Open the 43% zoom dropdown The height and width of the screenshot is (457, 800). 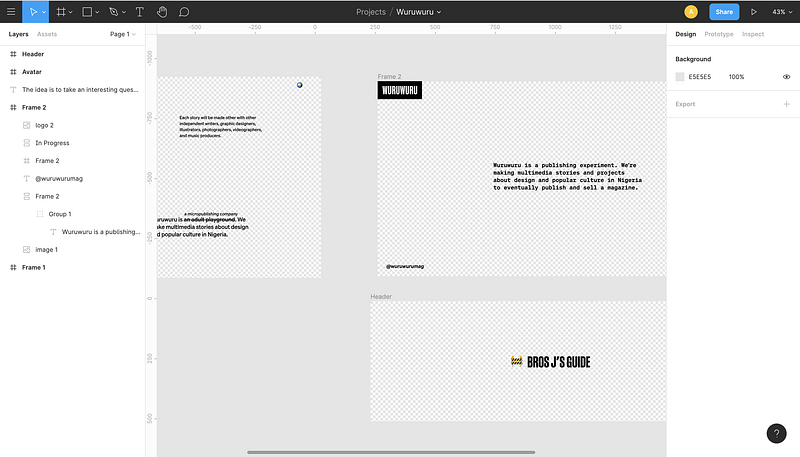(779, 12)
